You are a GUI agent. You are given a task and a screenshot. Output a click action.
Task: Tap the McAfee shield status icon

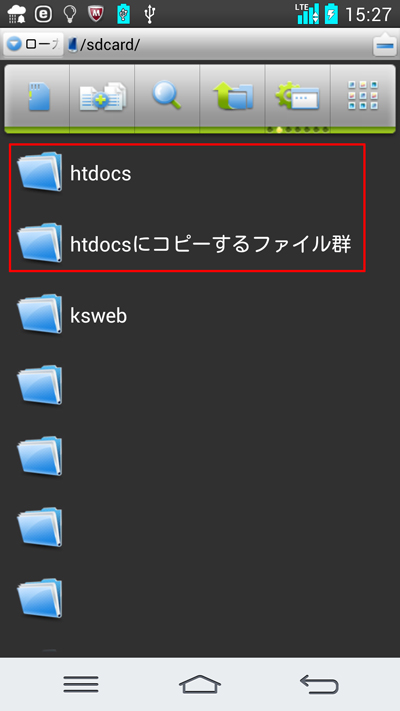pos(96,14)
